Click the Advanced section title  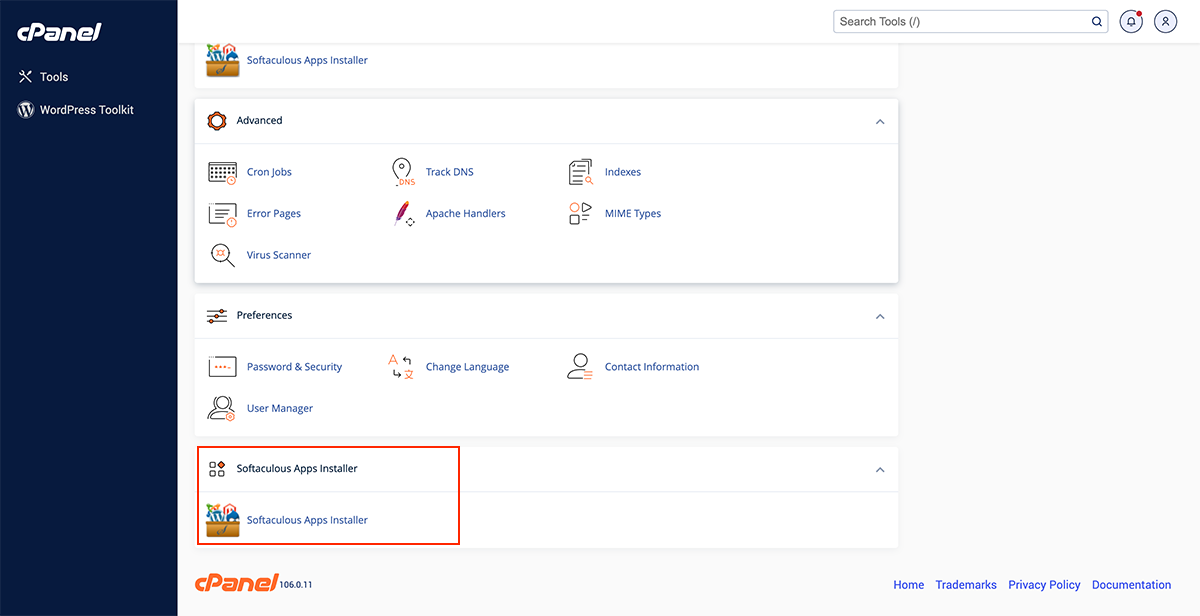tap(260, 121)
